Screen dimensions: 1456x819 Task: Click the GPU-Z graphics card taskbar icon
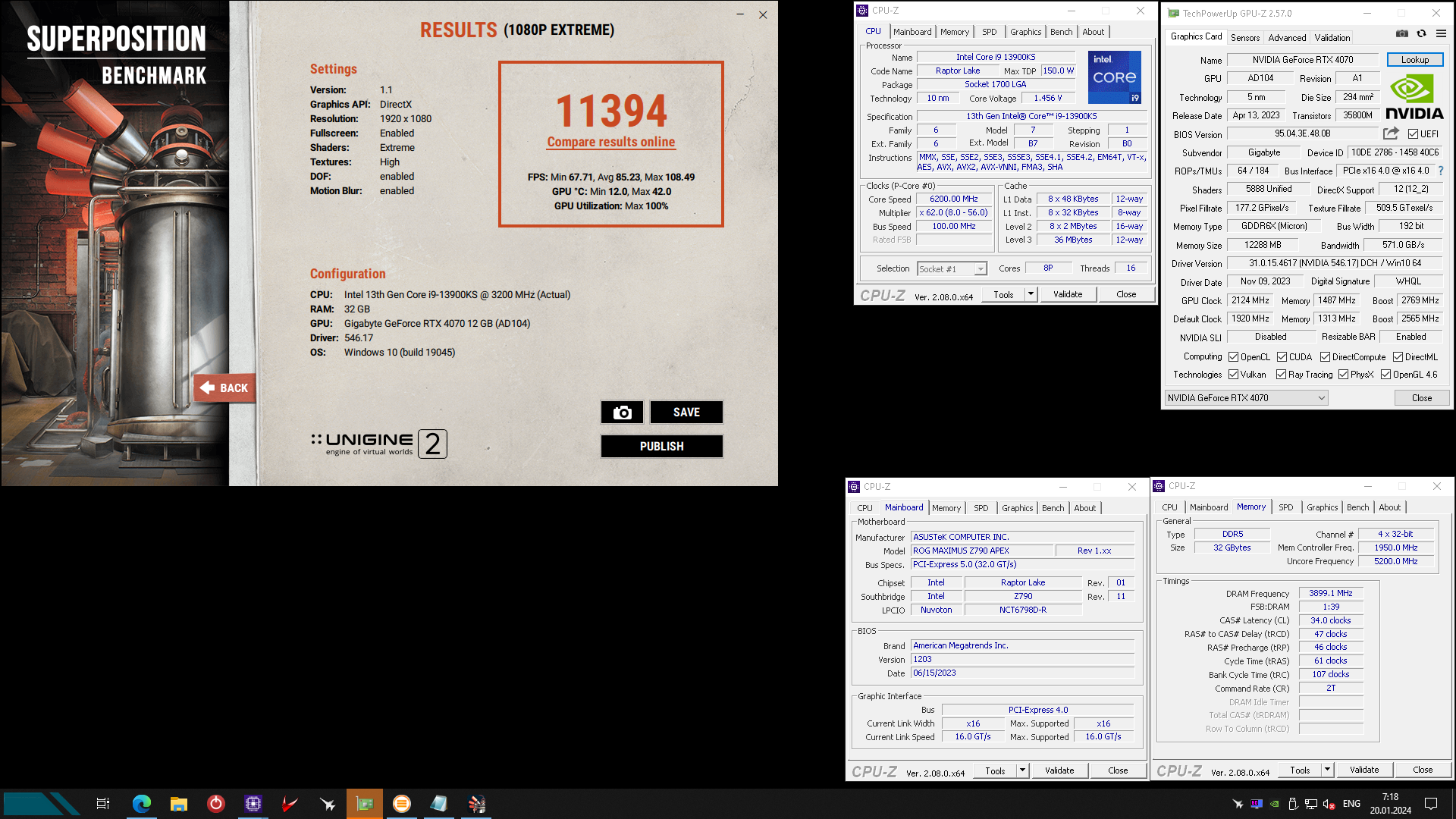pos(365,804)
